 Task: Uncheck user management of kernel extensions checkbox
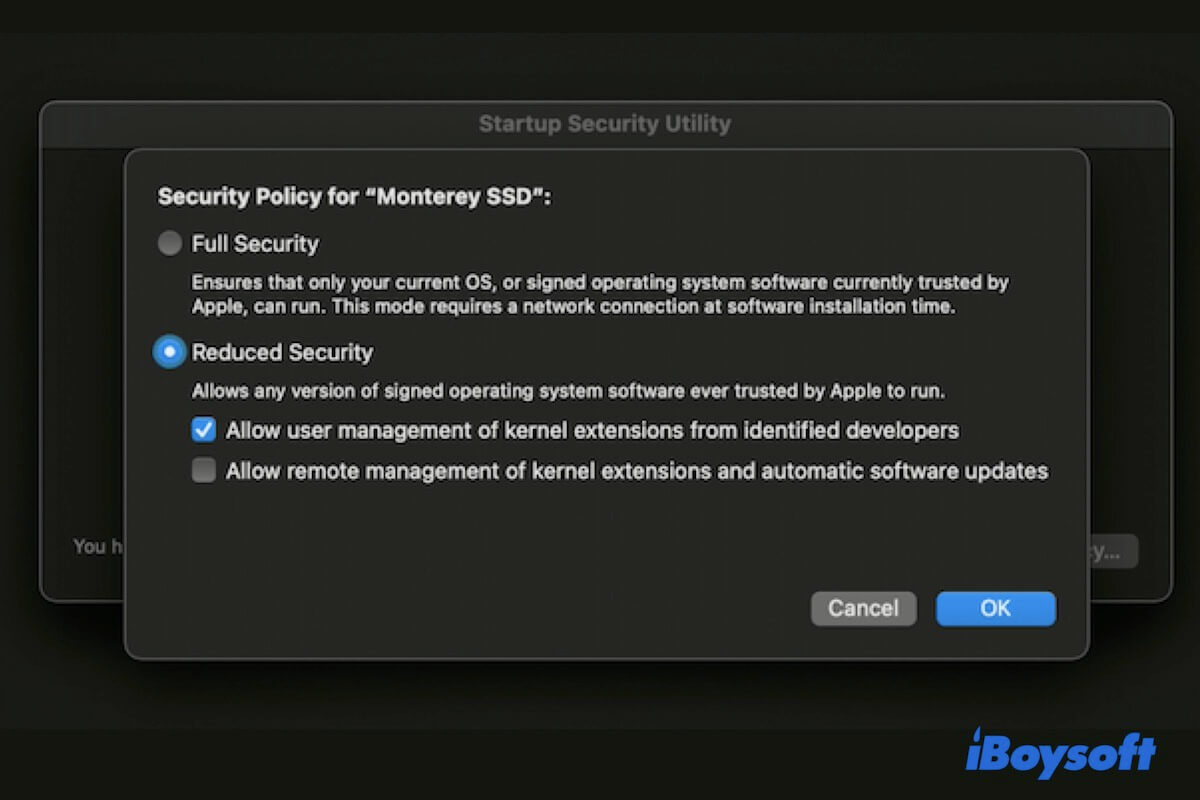tap(204, 430)
